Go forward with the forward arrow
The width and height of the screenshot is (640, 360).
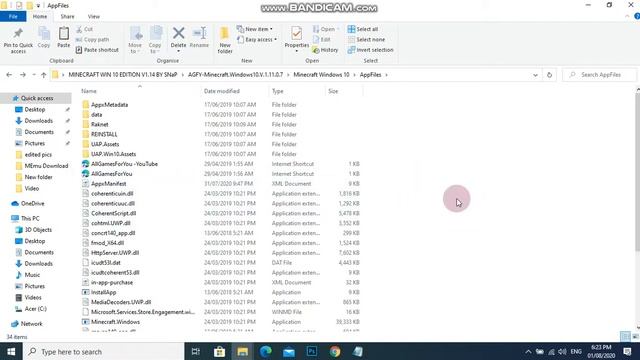[23, 75]
